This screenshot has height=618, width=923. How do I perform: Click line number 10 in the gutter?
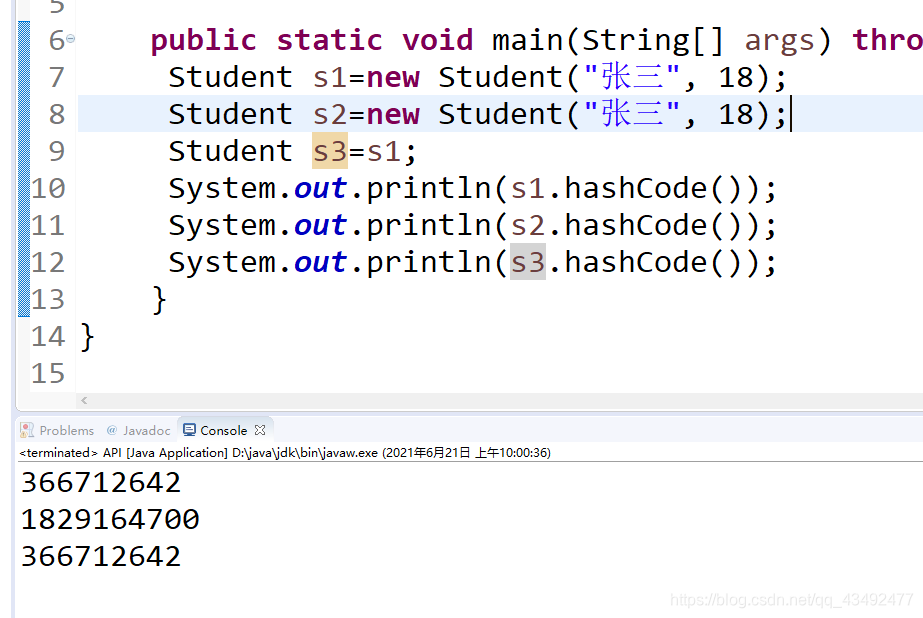click(x=48, y=188)
